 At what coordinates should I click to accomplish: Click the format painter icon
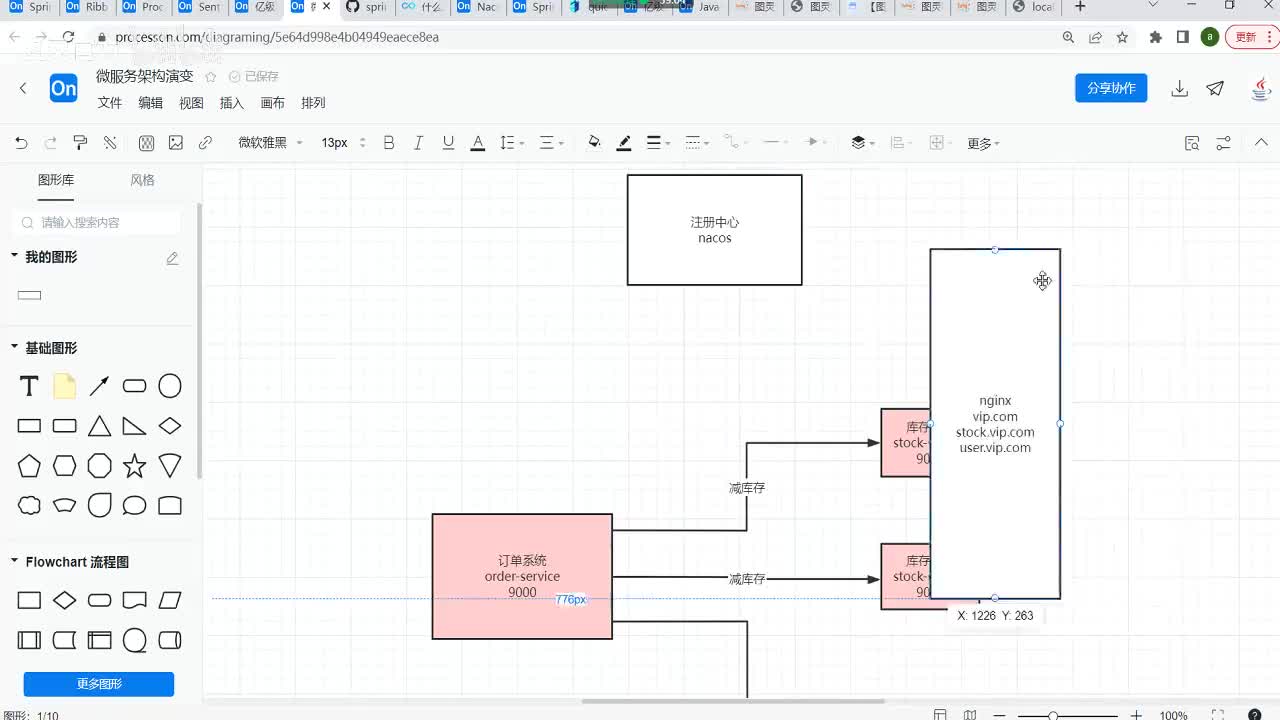81,143
